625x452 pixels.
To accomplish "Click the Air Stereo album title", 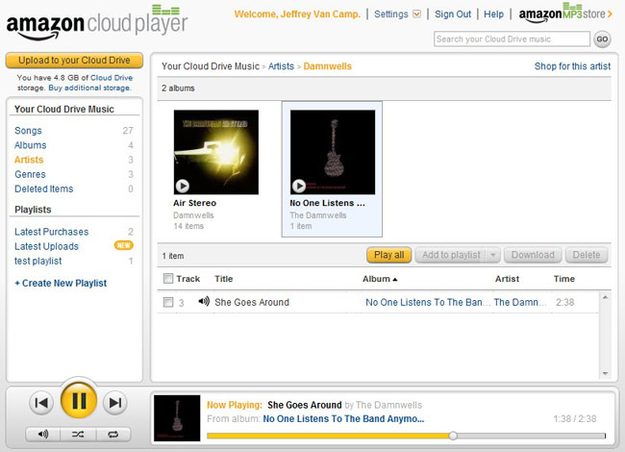I will pos(195,203).
